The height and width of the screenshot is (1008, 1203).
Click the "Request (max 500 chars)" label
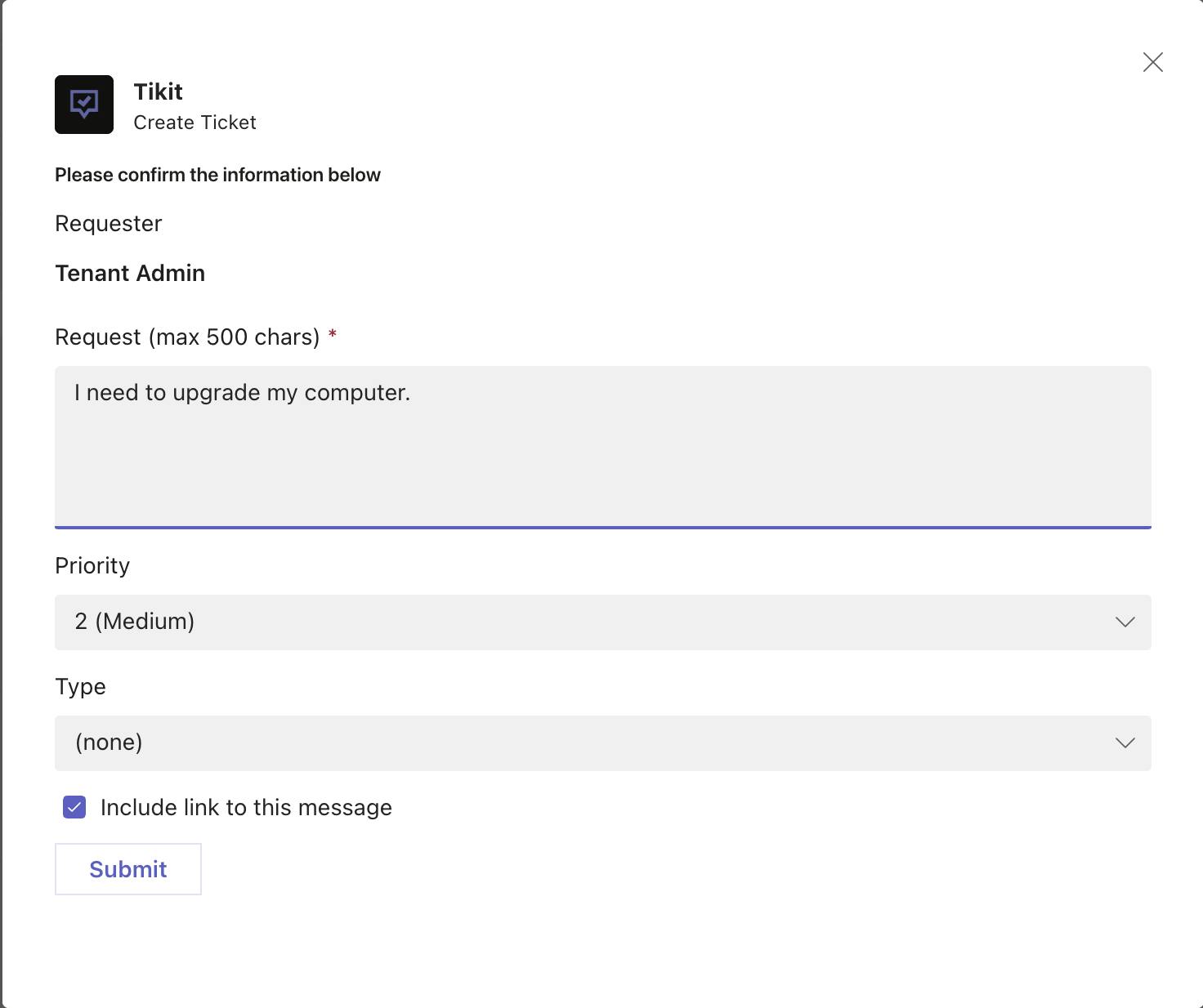187,337
